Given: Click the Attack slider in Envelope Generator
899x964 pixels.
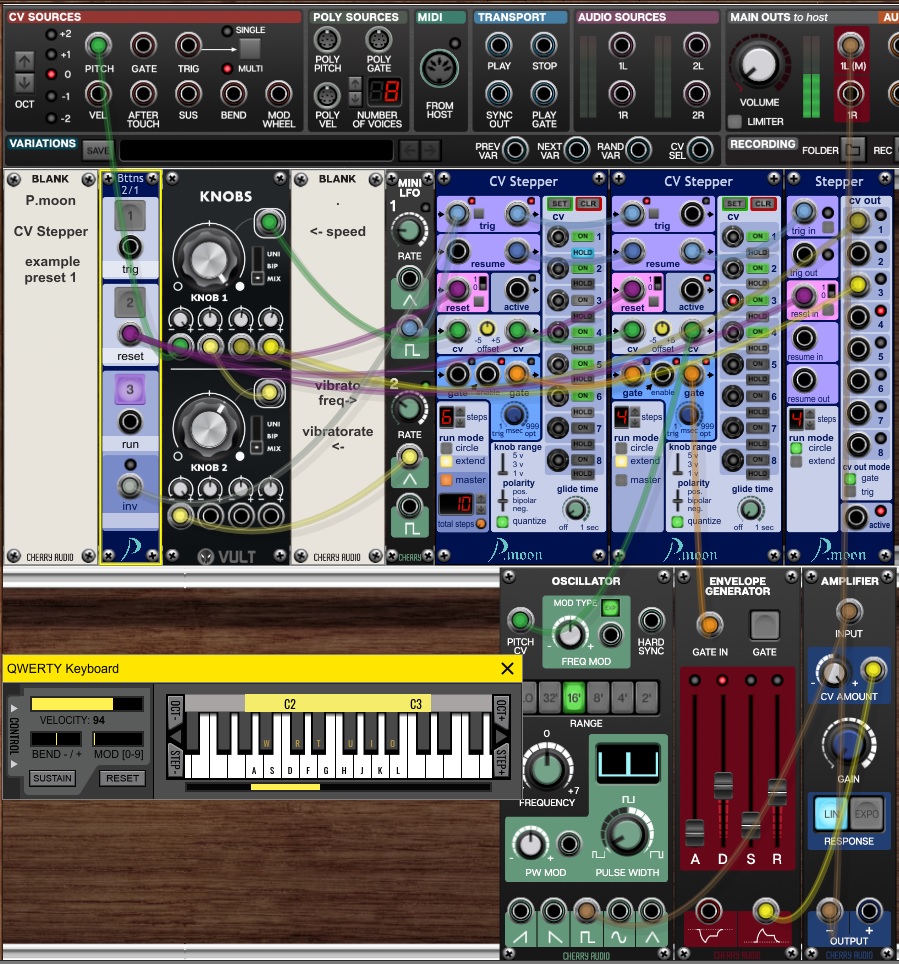Looking at the screenshot, I should pyautogui.click(x=694, y=831).
